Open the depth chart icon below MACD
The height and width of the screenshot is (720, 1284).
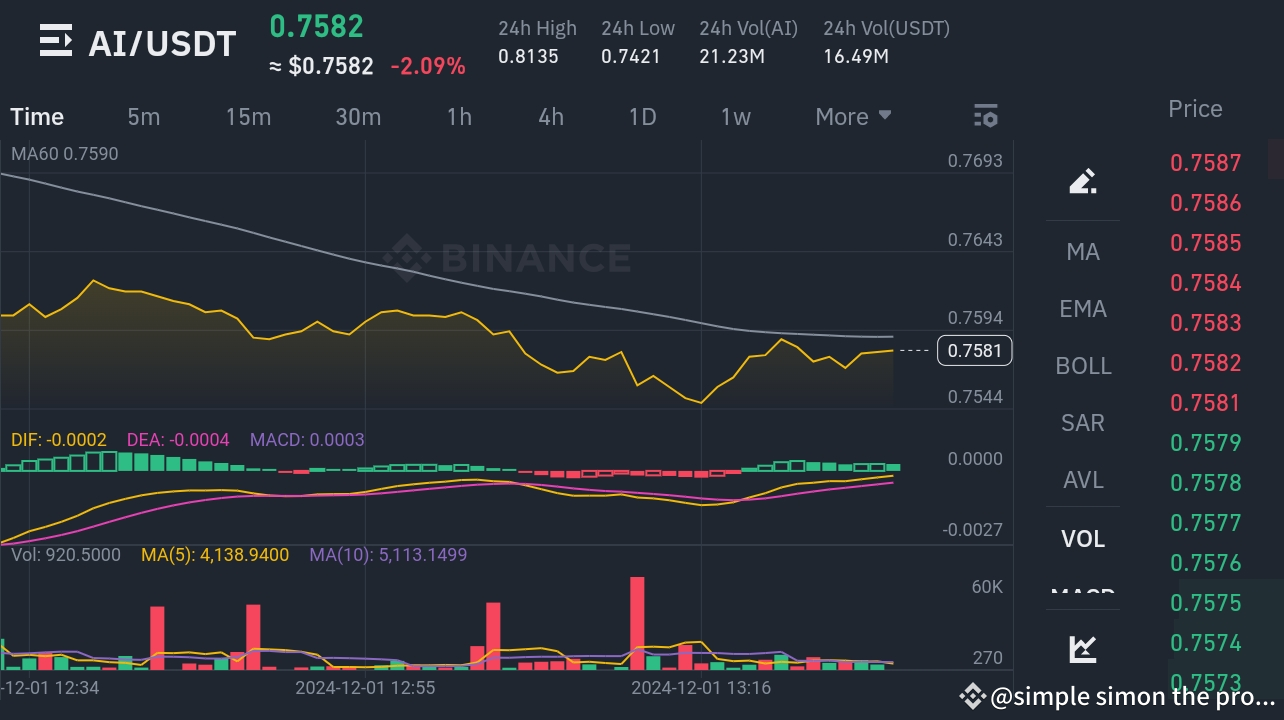pyautogui.click(x=1083, y=648)
